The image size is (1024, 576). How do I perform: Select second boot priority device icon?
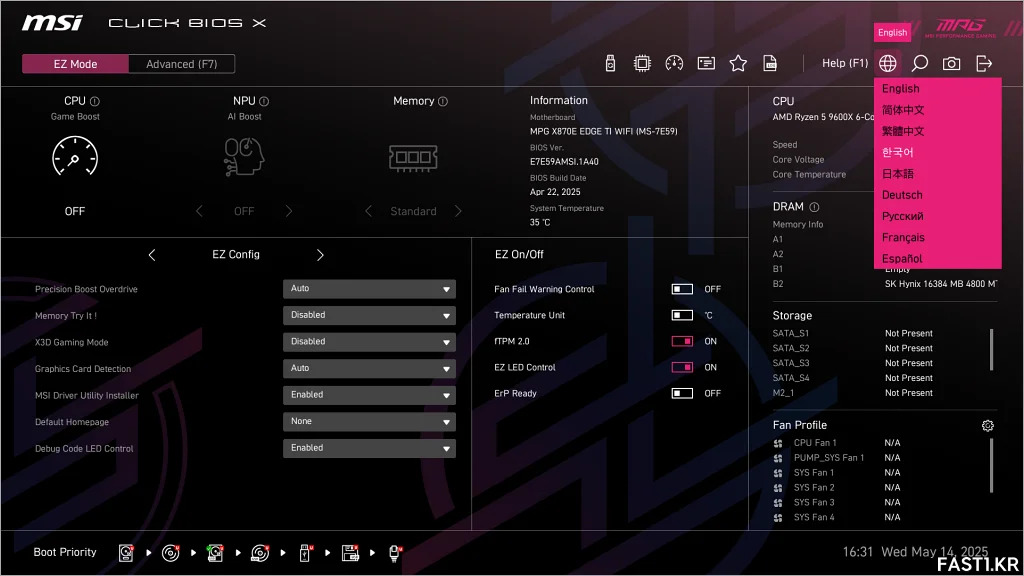(x=170, y=553)
